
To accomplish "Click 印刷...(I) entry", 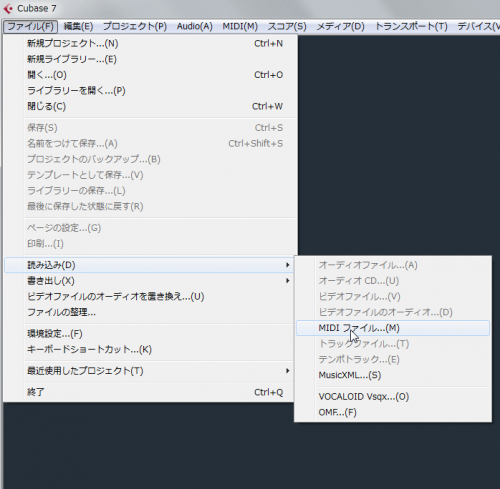I will coord(150,243).
